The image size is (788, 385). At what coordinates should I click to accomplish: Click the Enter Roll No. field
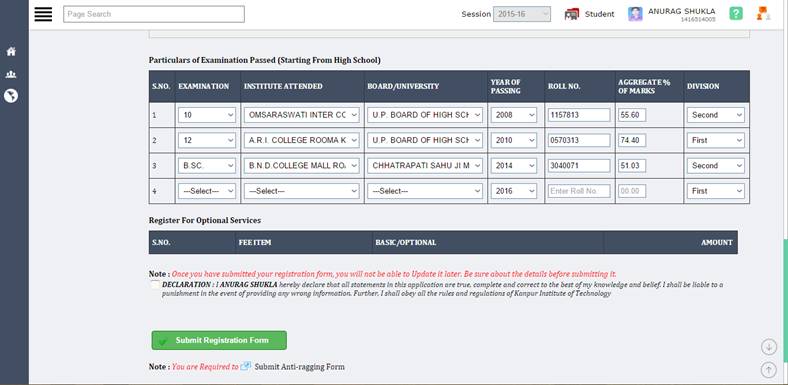pos(579,191)
